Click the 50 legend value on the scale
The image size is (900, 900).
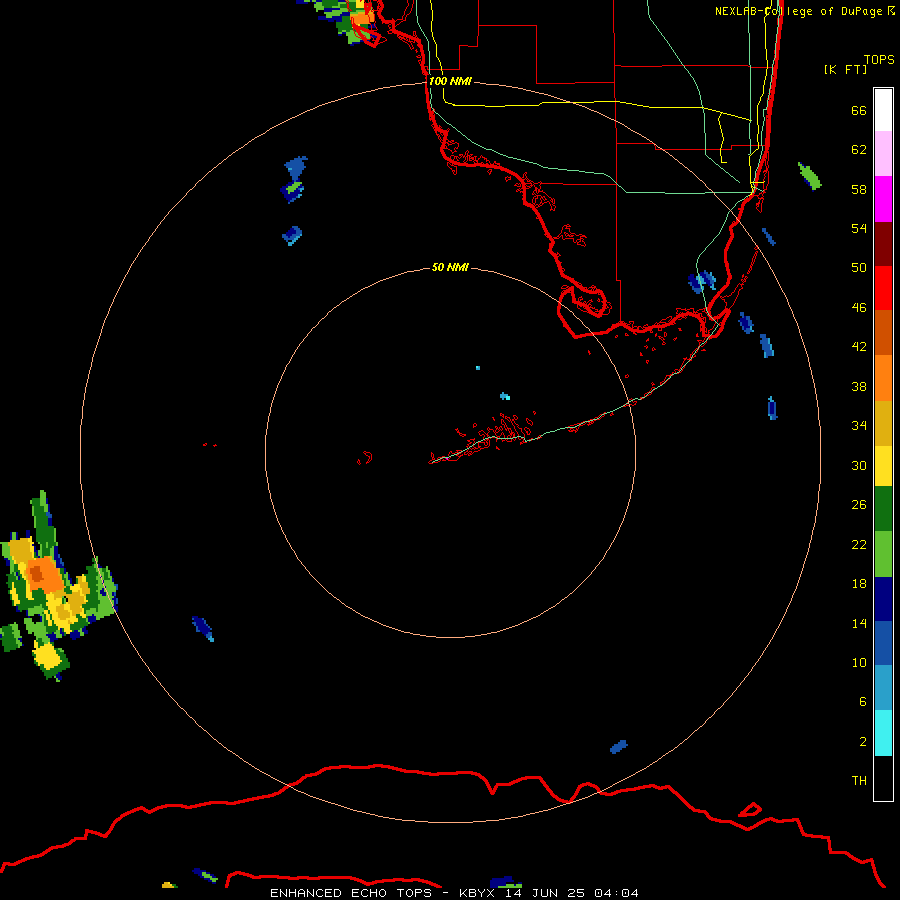pyautogui.click(x=859, y=268)
